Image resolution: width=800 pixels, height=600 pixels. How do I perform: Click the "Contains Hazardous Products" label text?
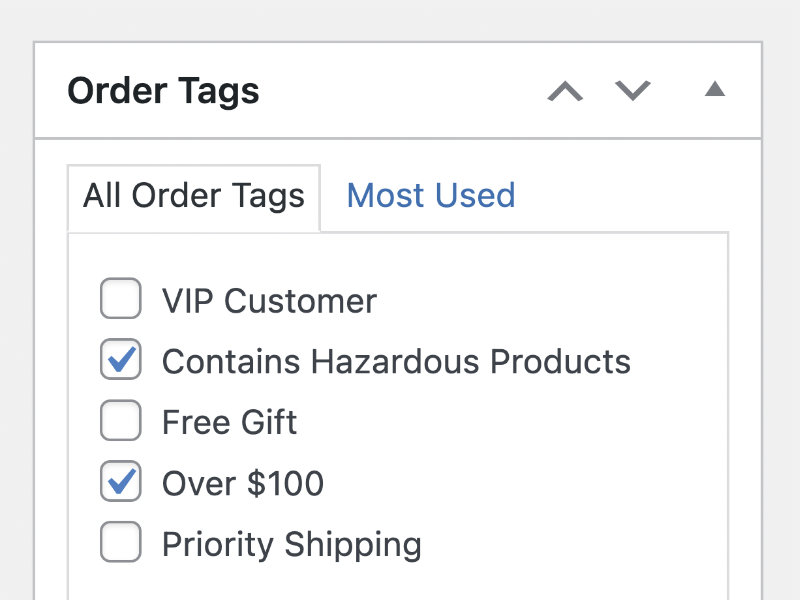click(396, 361)
